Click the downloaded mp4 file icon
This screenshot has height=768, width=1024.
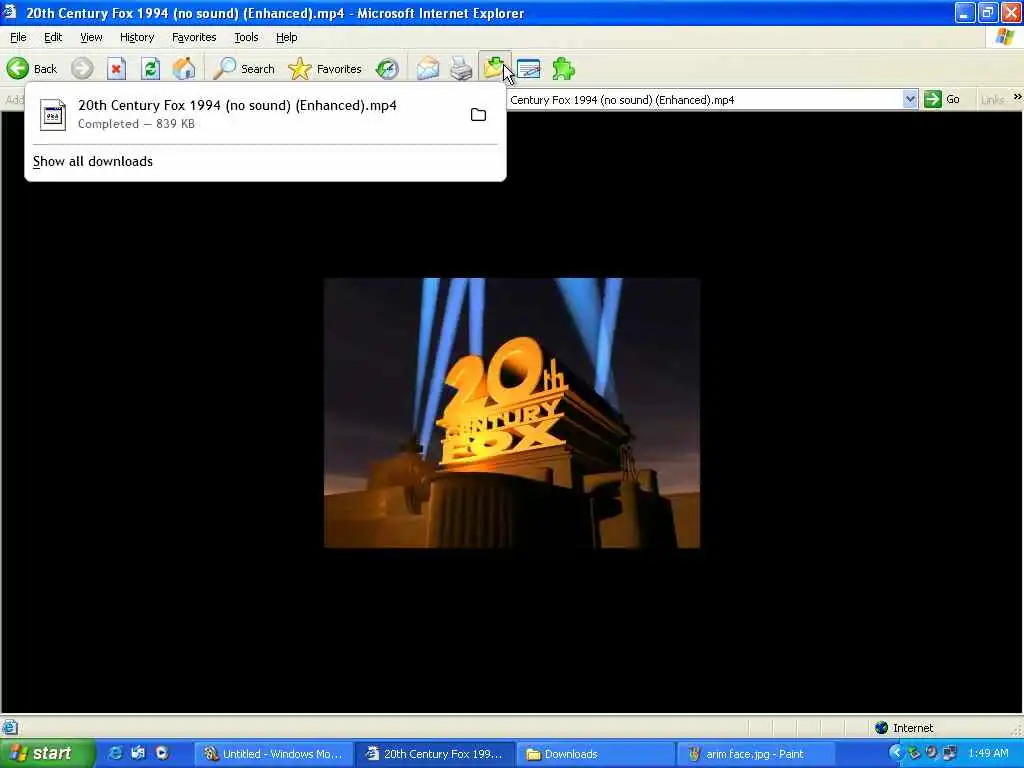coord(53,115)
